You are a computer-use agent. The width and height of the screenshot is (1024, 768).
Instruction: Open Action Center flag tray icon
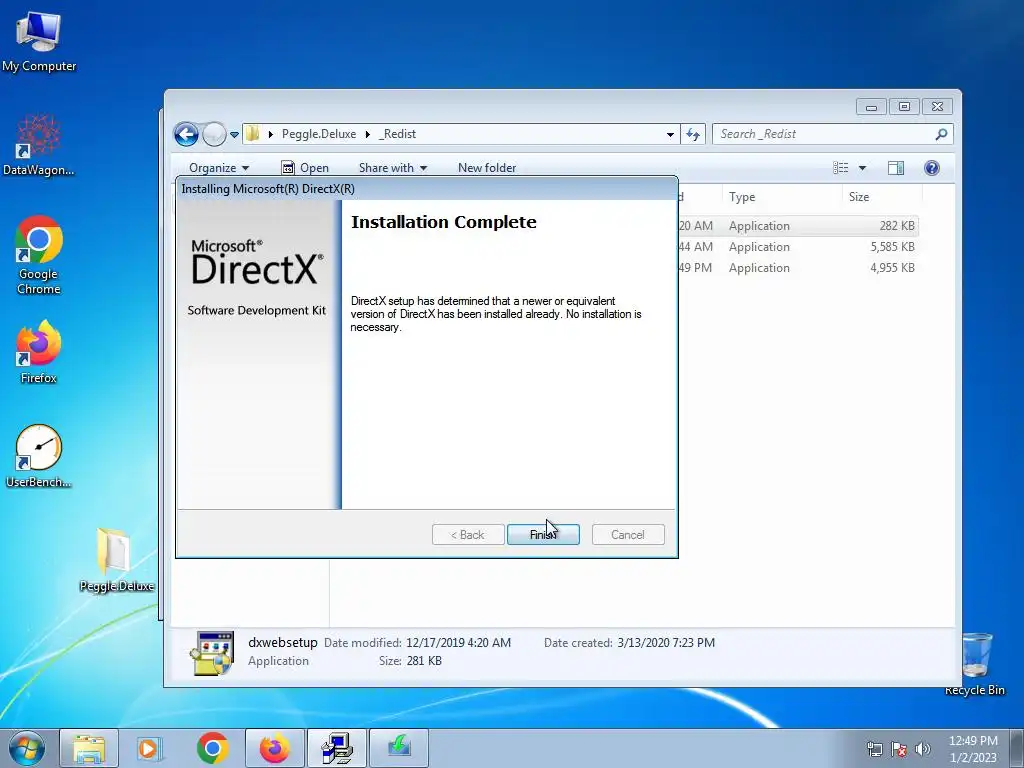point(899,749)
